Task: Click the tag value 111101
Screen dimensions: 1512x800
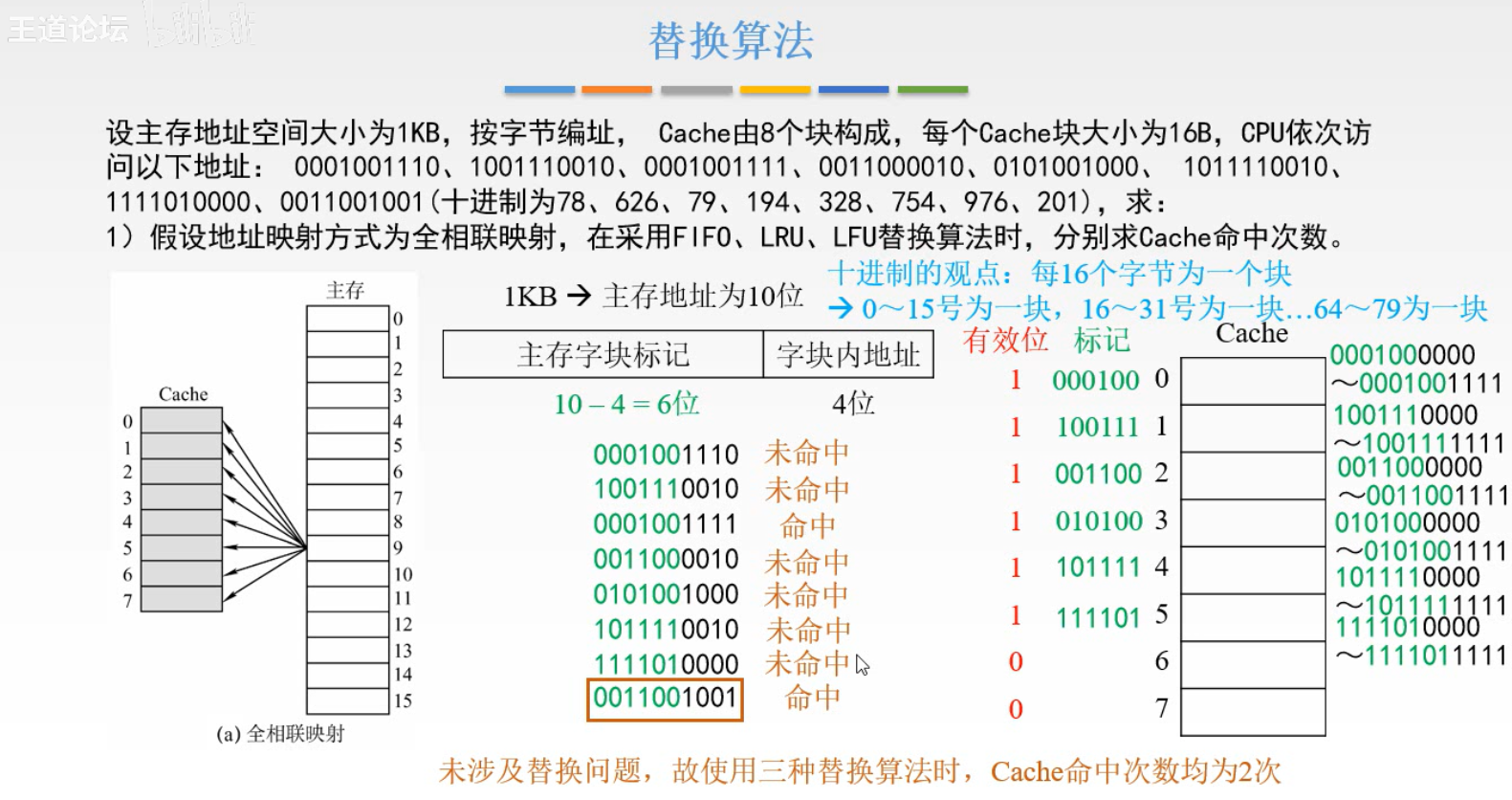Action: [1097, 617]
